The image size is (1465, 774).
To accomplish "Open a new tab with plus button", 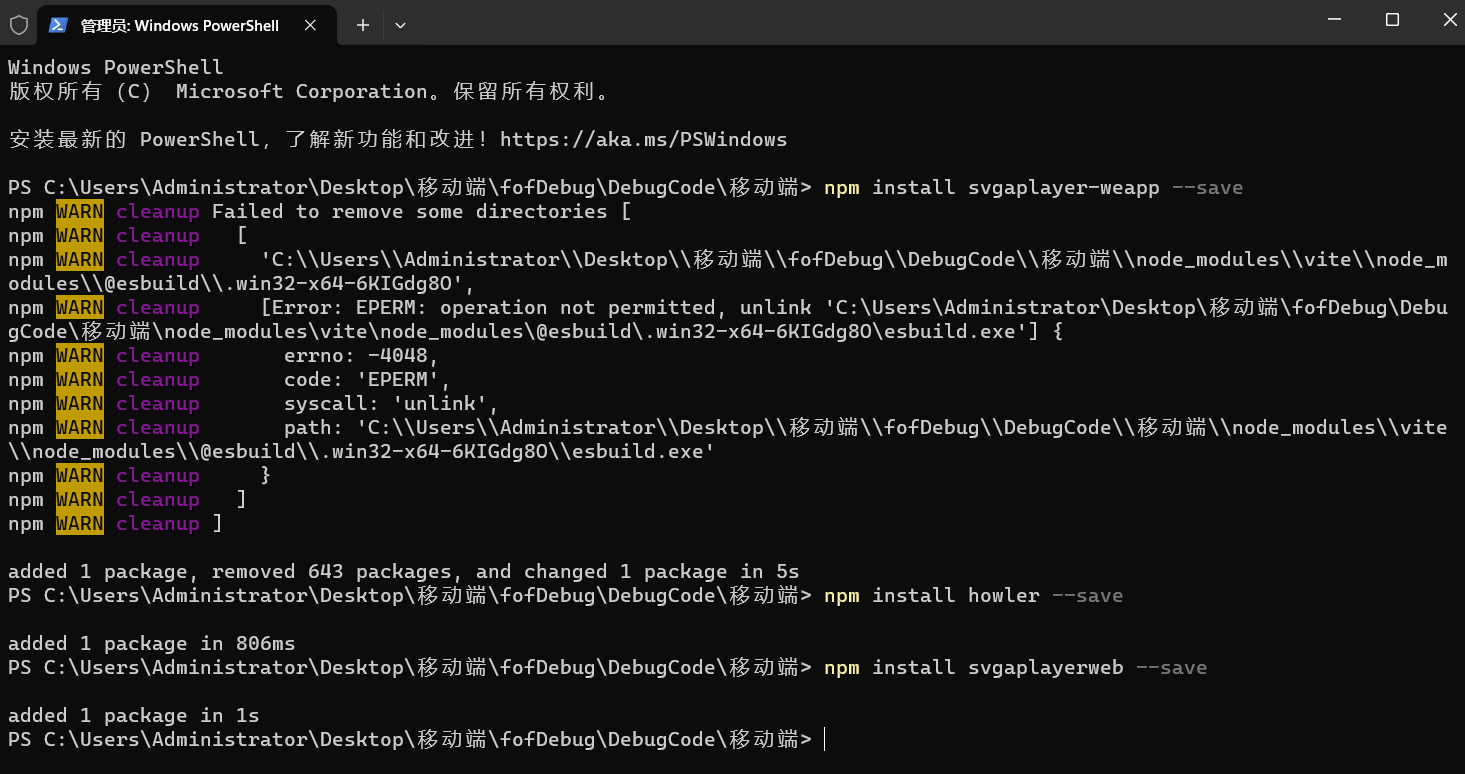I will 363,25.
